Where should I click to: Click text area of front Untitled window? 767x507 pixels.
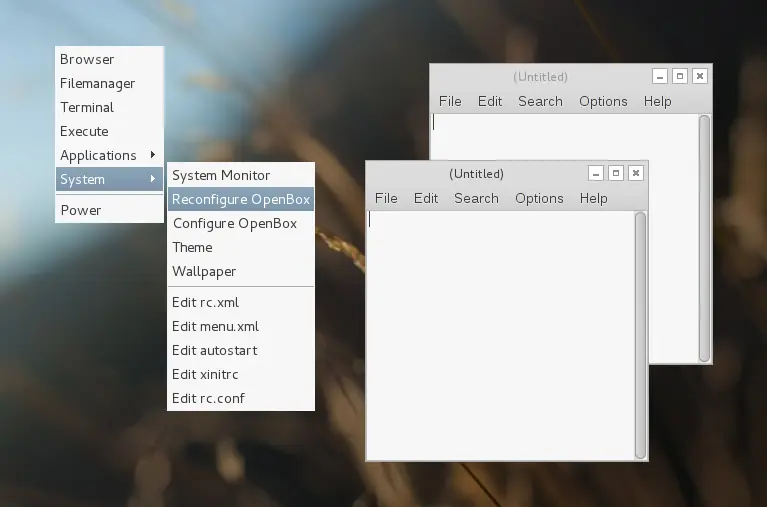pos(500,335)
